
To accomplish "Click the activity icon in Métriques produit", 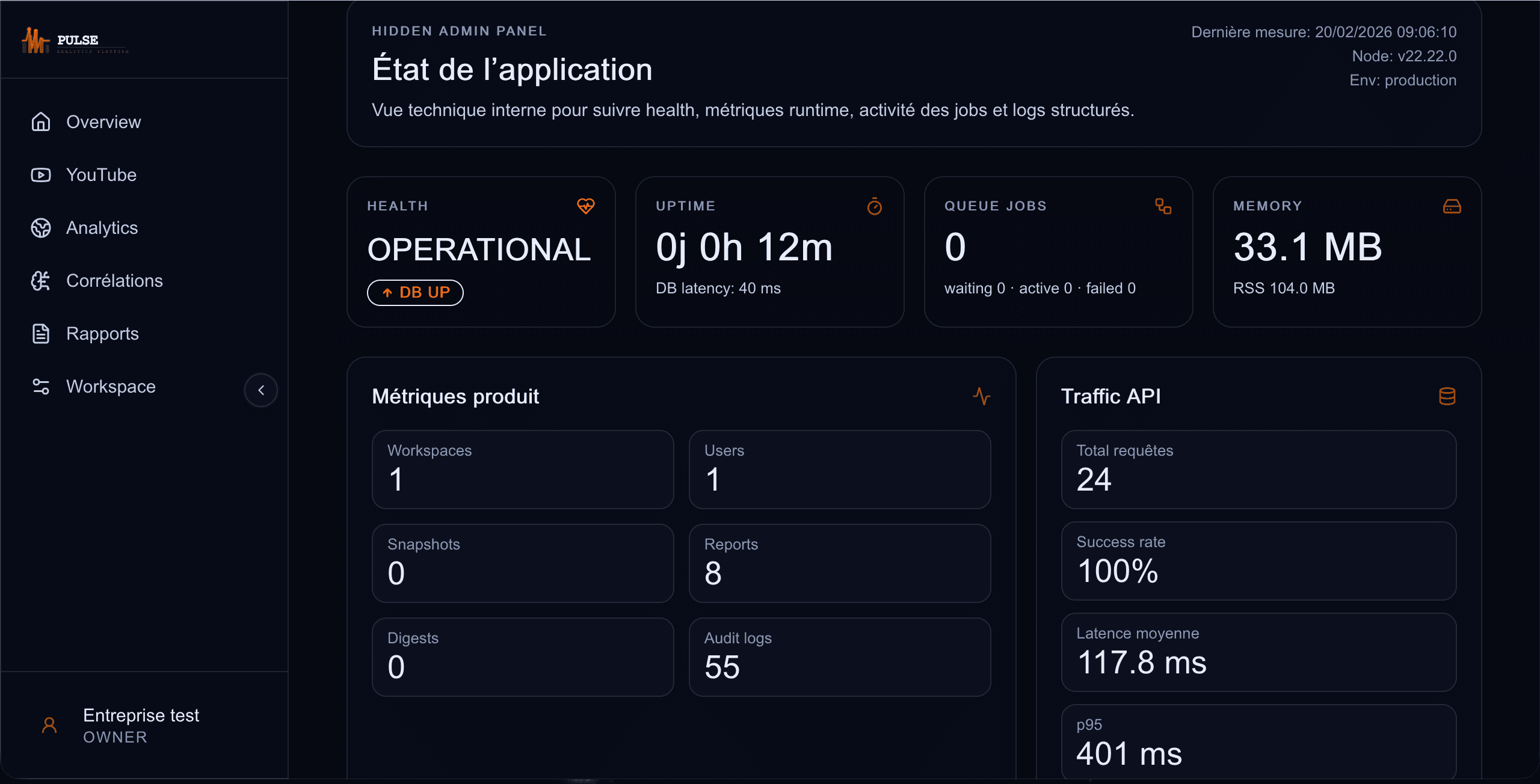I will 981,396.
